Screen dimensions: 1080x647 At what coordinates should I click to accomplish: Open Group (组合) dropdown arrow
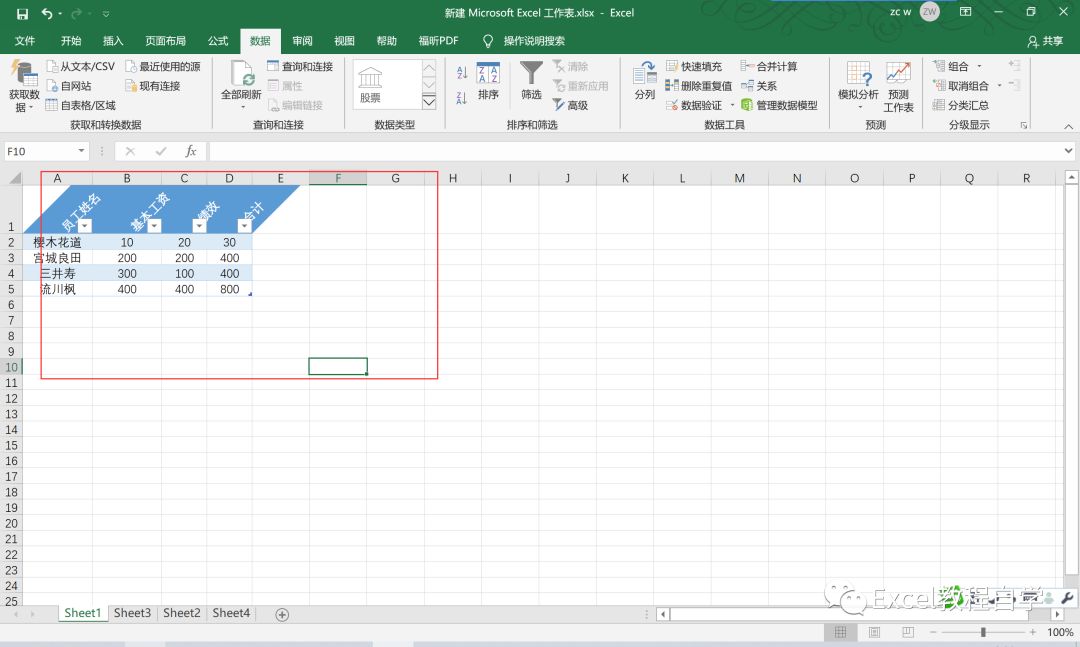979,66
